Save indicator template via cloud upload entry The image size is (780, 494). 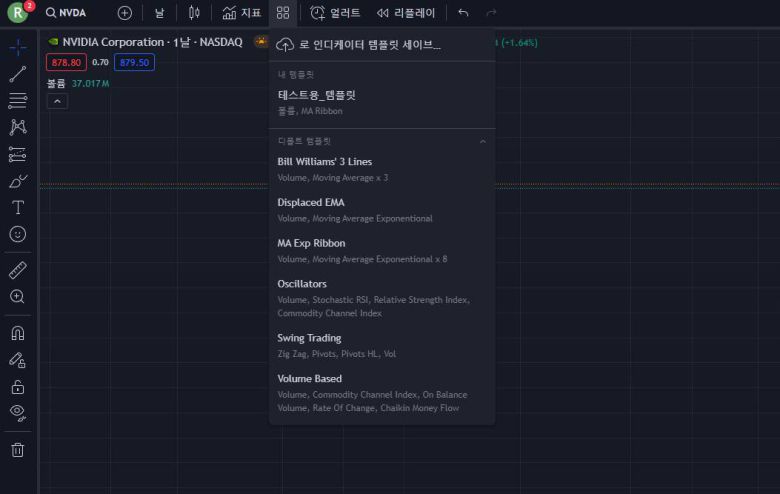point(382,45)
